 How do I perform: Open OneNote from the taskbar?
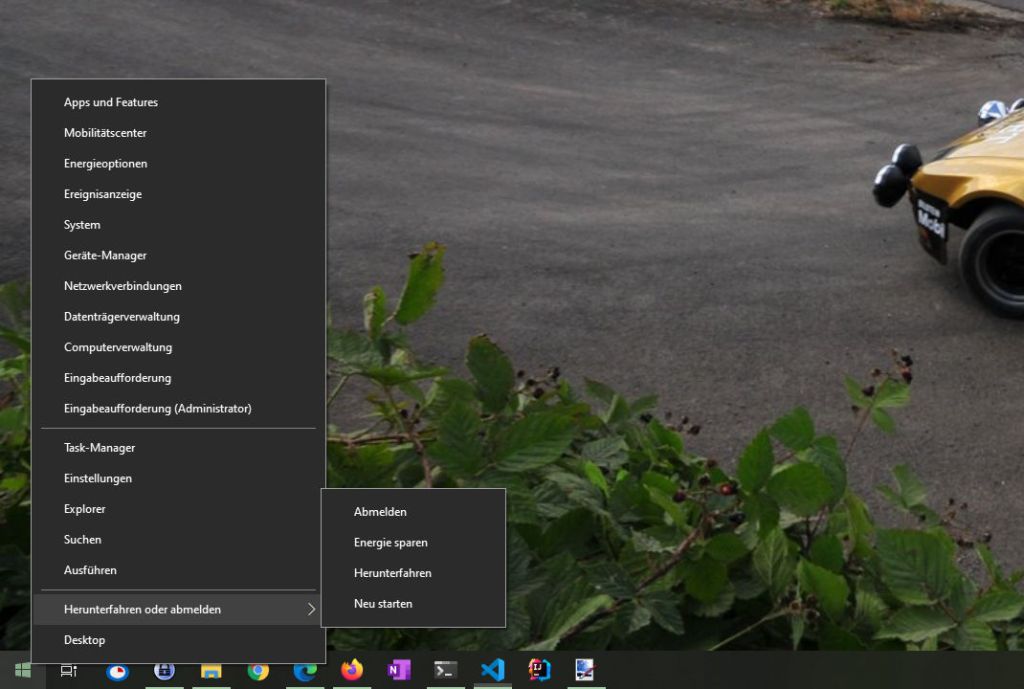399,670
